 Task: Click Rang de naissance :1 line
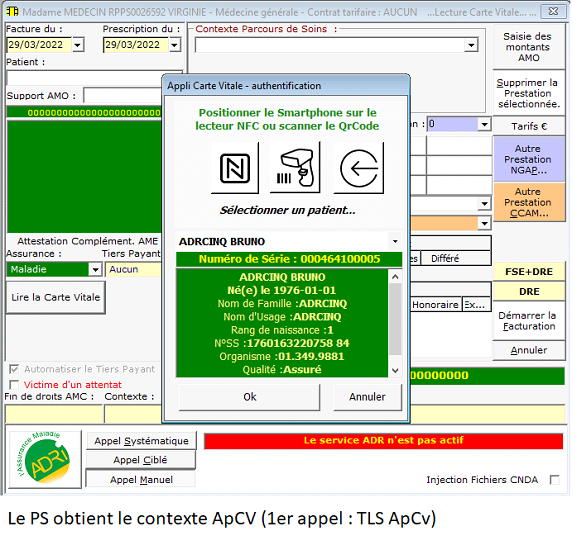pos(282,330)
